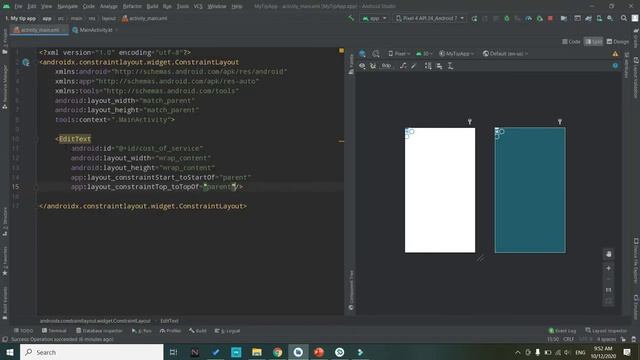Screen dimensions: 640x360
Task: Click the zoom in plus icon
Action: 609,268
